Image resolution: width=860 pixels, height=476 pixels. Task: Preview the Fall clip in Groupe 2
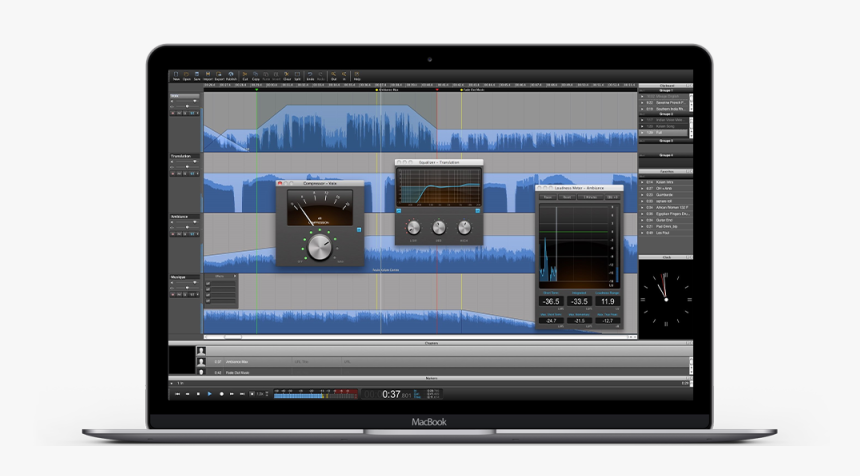coord(642,132)
